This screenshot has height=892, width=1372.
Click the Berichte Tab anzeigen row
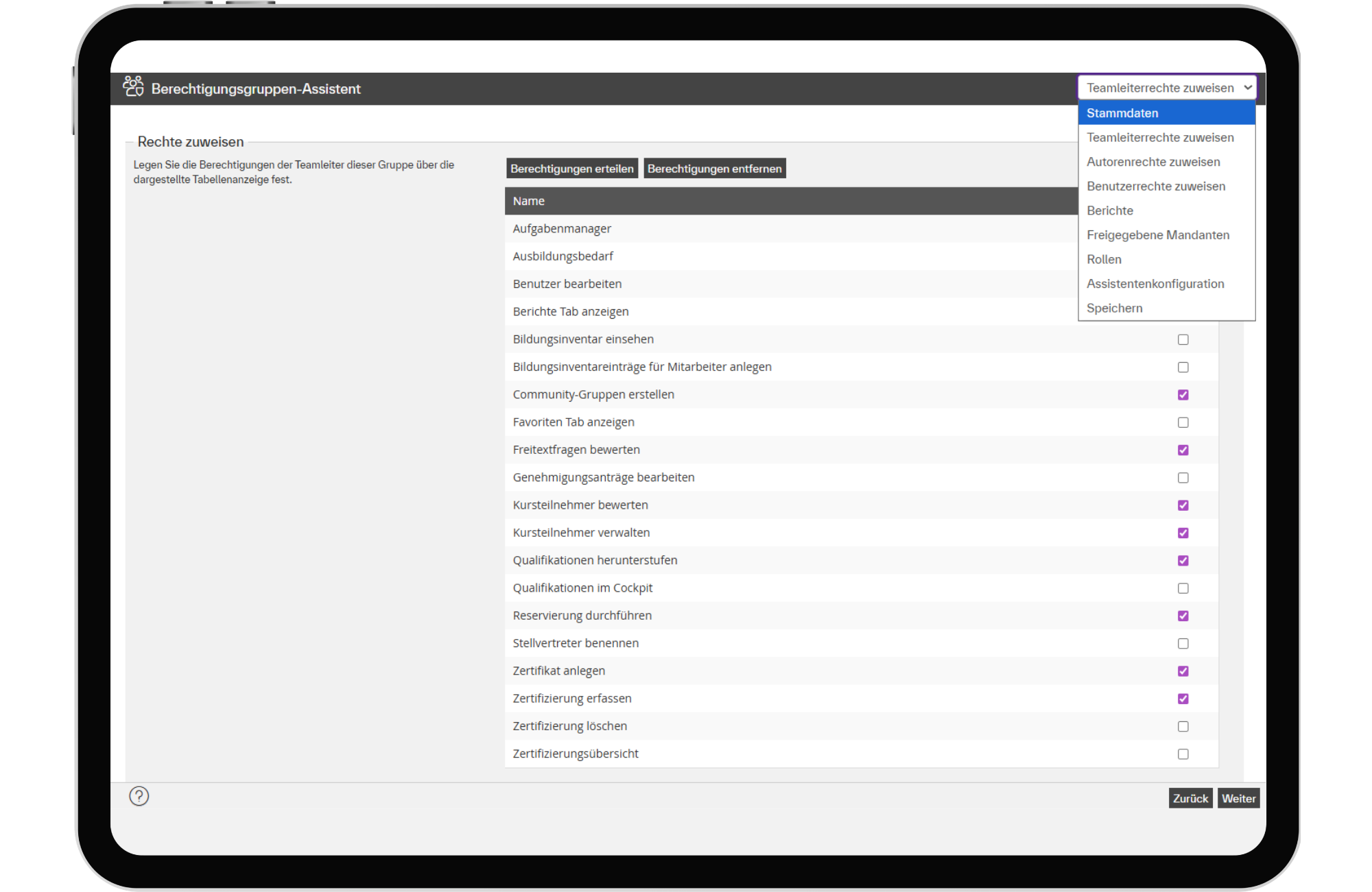click(792, 311)
